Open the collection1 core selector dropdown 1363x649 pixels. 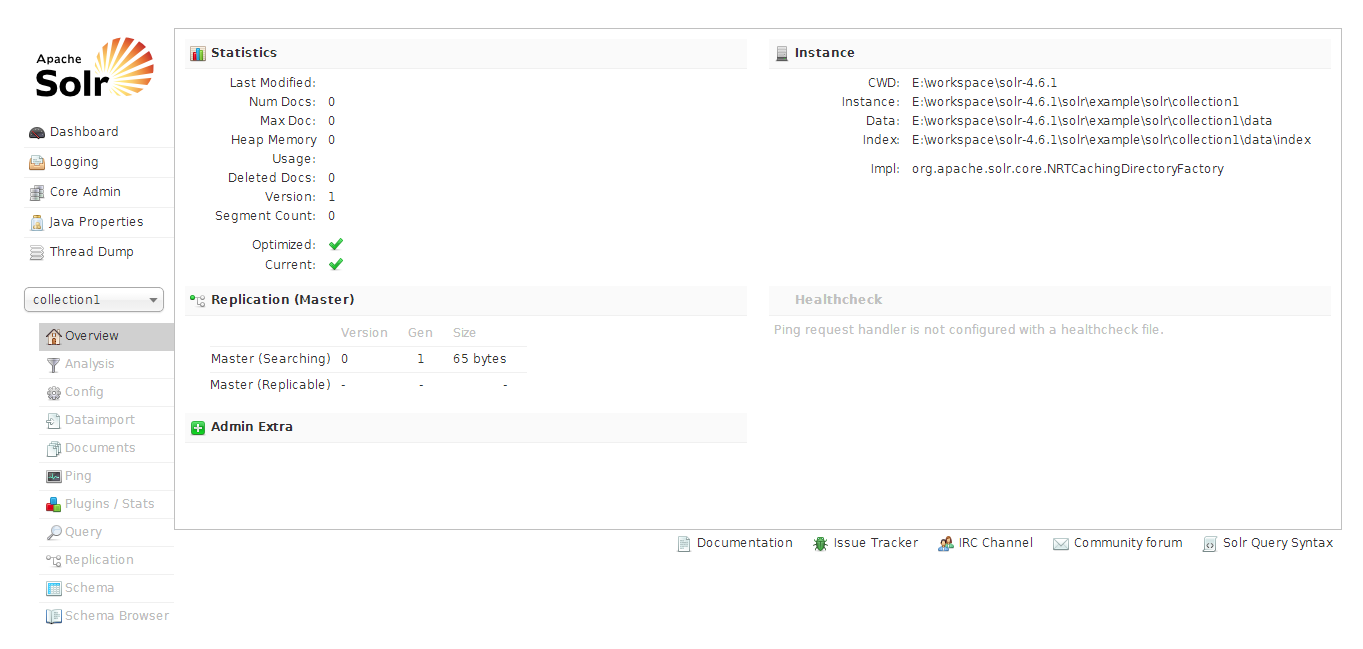[x=94, y=300]
